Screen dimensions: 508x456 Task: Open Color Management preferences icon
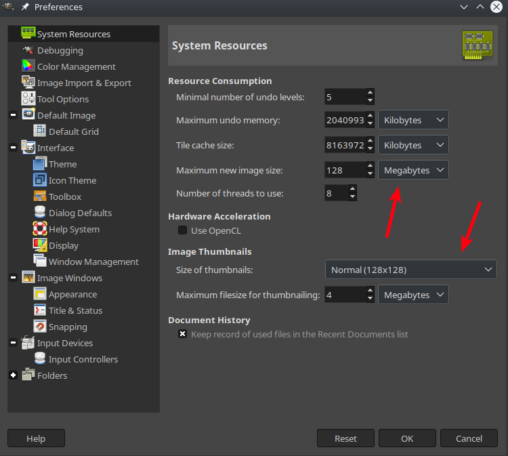point(28,66)
